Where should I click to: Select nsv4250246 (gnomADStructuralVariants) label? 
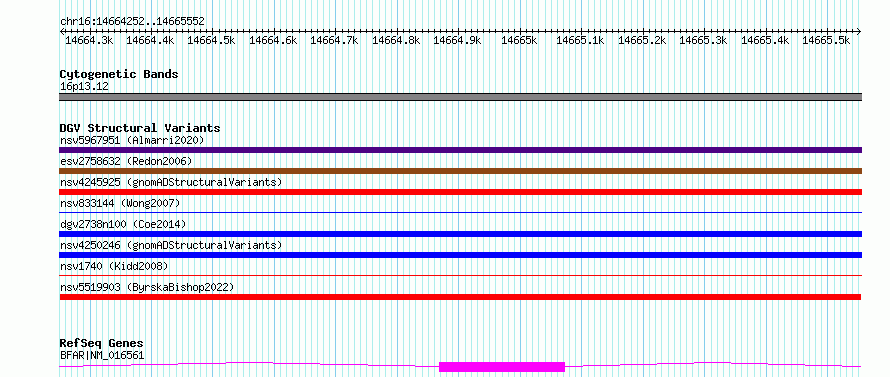coord(171,245)
